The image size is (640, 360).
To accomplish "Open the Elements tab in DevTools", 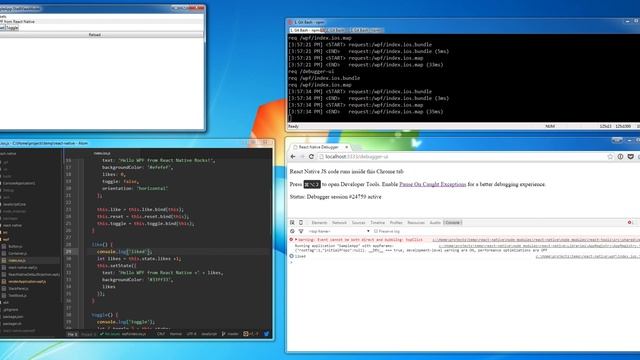I will click(319, 222).
